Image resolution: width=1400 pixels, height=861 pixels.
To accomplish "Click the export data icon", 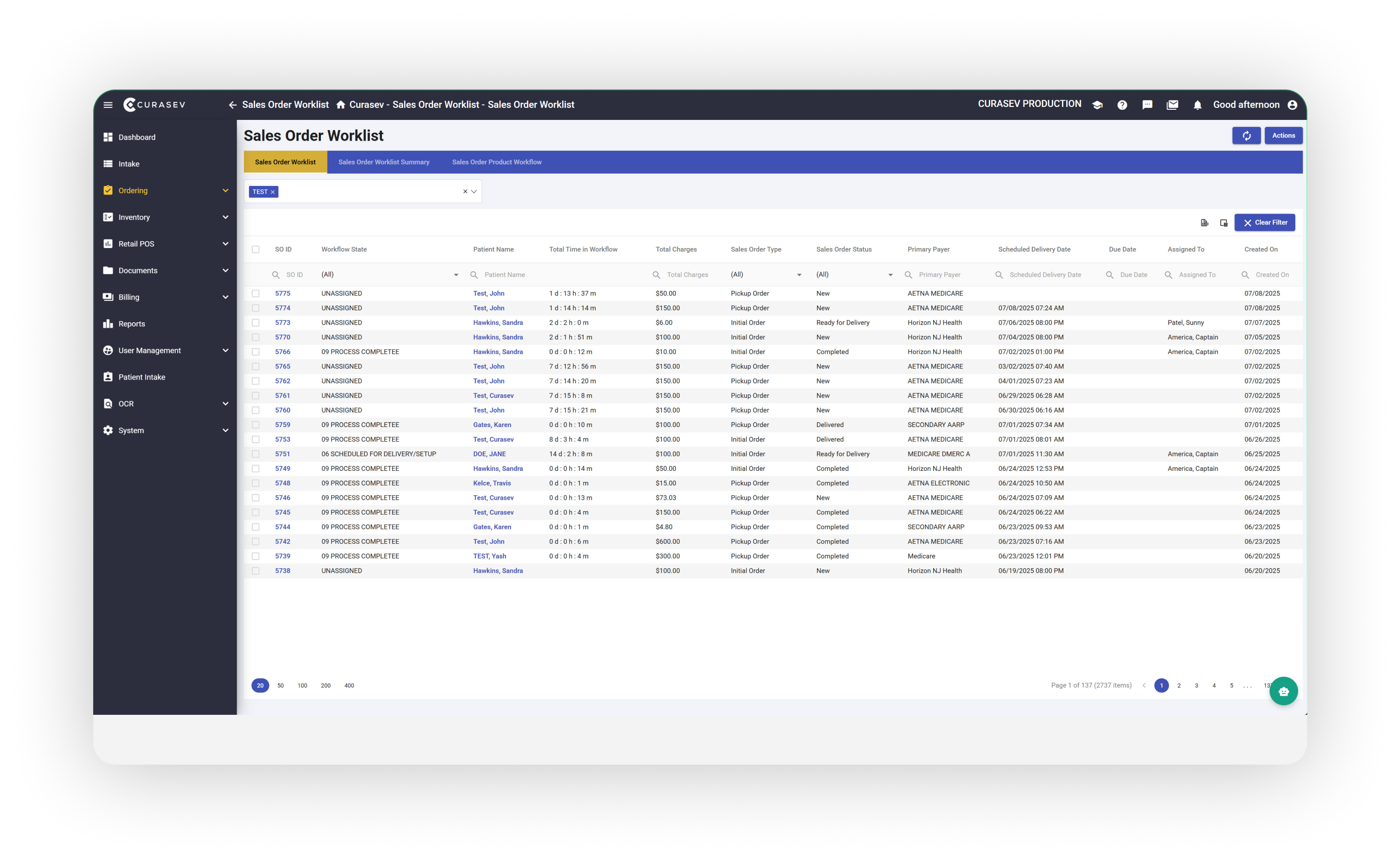I will point(1204,223).
